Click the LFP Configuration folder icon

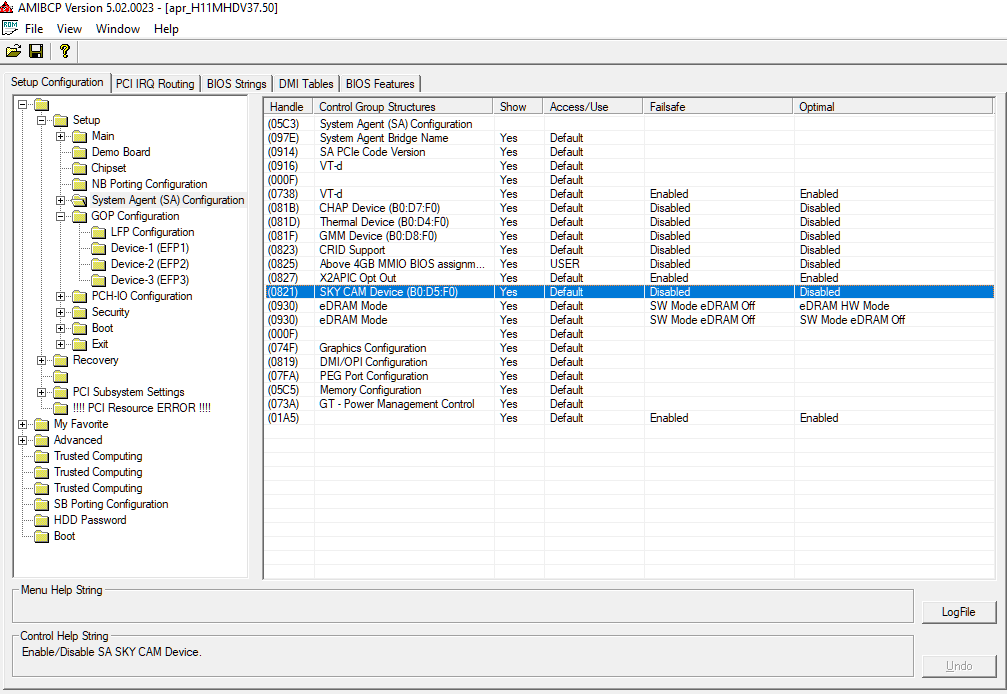(x=99, y=232)
